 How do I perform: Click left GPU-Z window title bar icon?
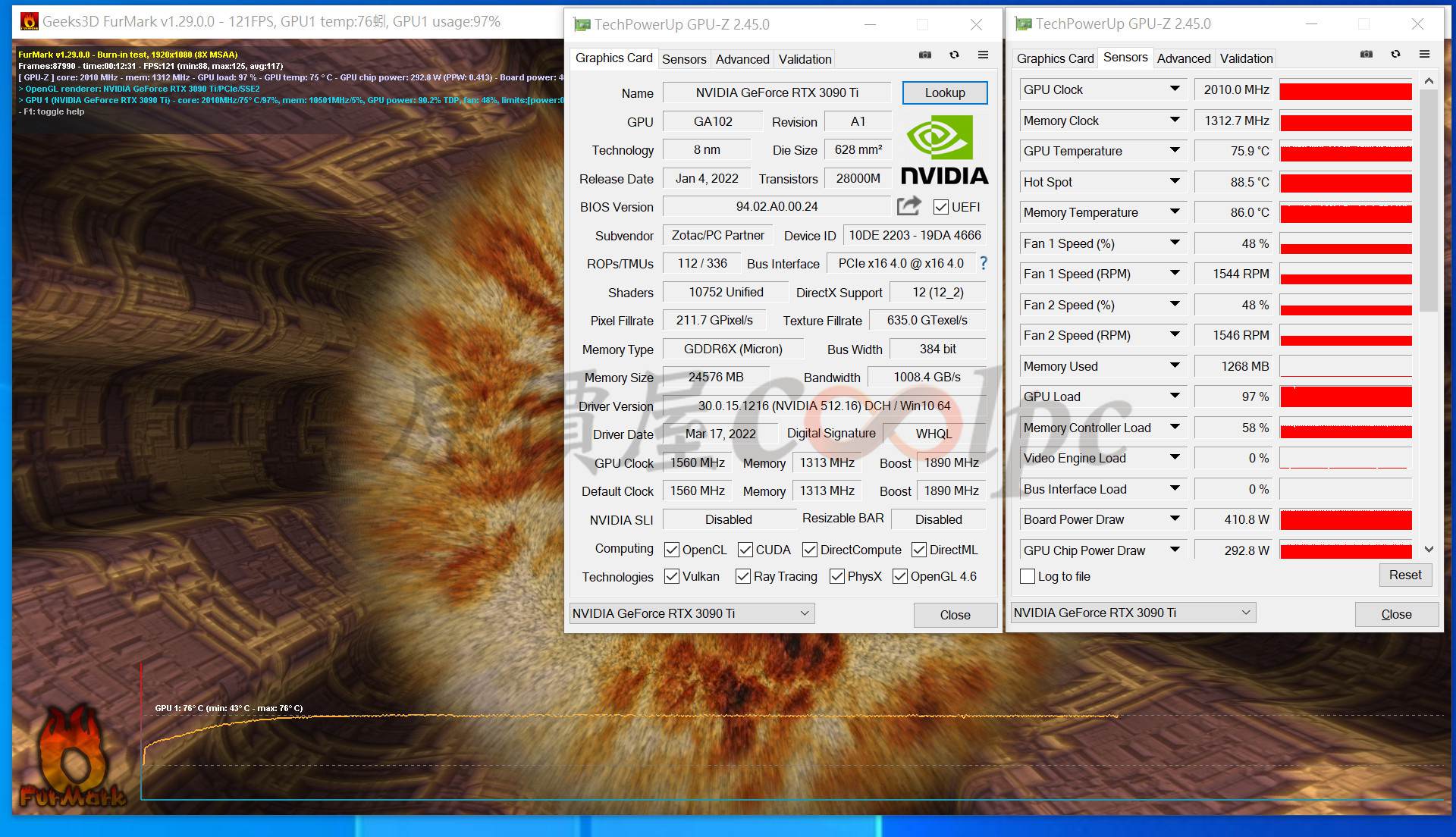[x=582, y=24]
